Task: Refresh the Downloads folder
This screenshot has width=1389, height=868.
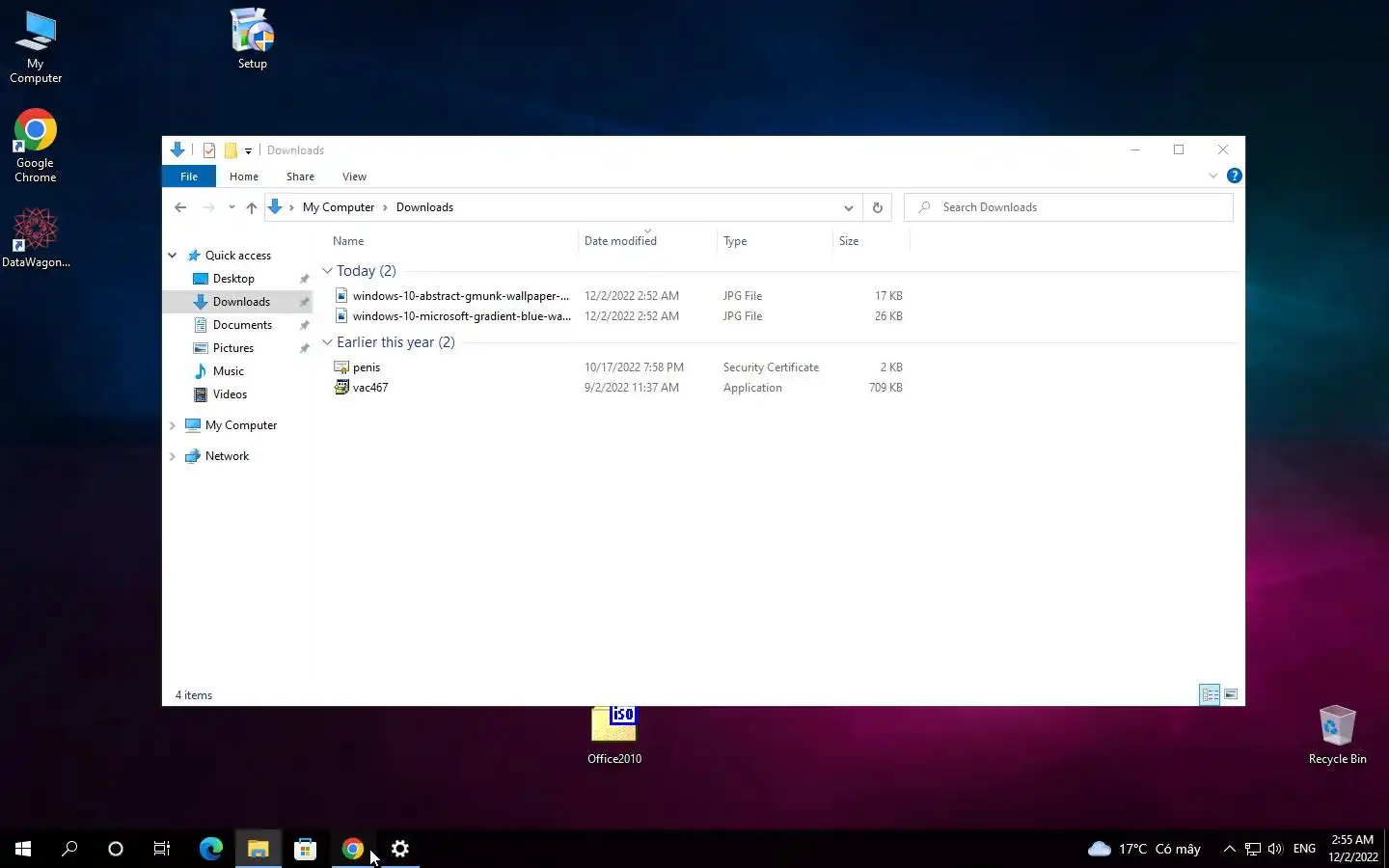Action: [877, 207]
